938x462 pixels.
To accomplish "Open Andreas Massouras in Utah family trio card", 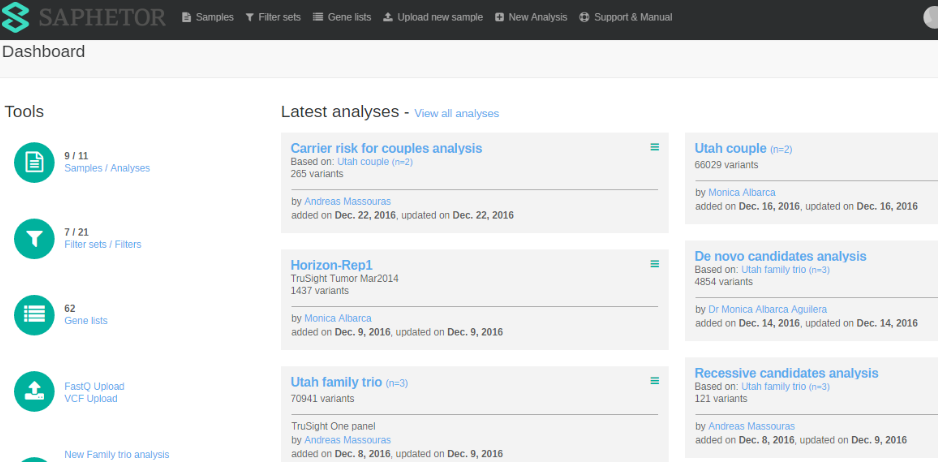I will coord(347,440).
